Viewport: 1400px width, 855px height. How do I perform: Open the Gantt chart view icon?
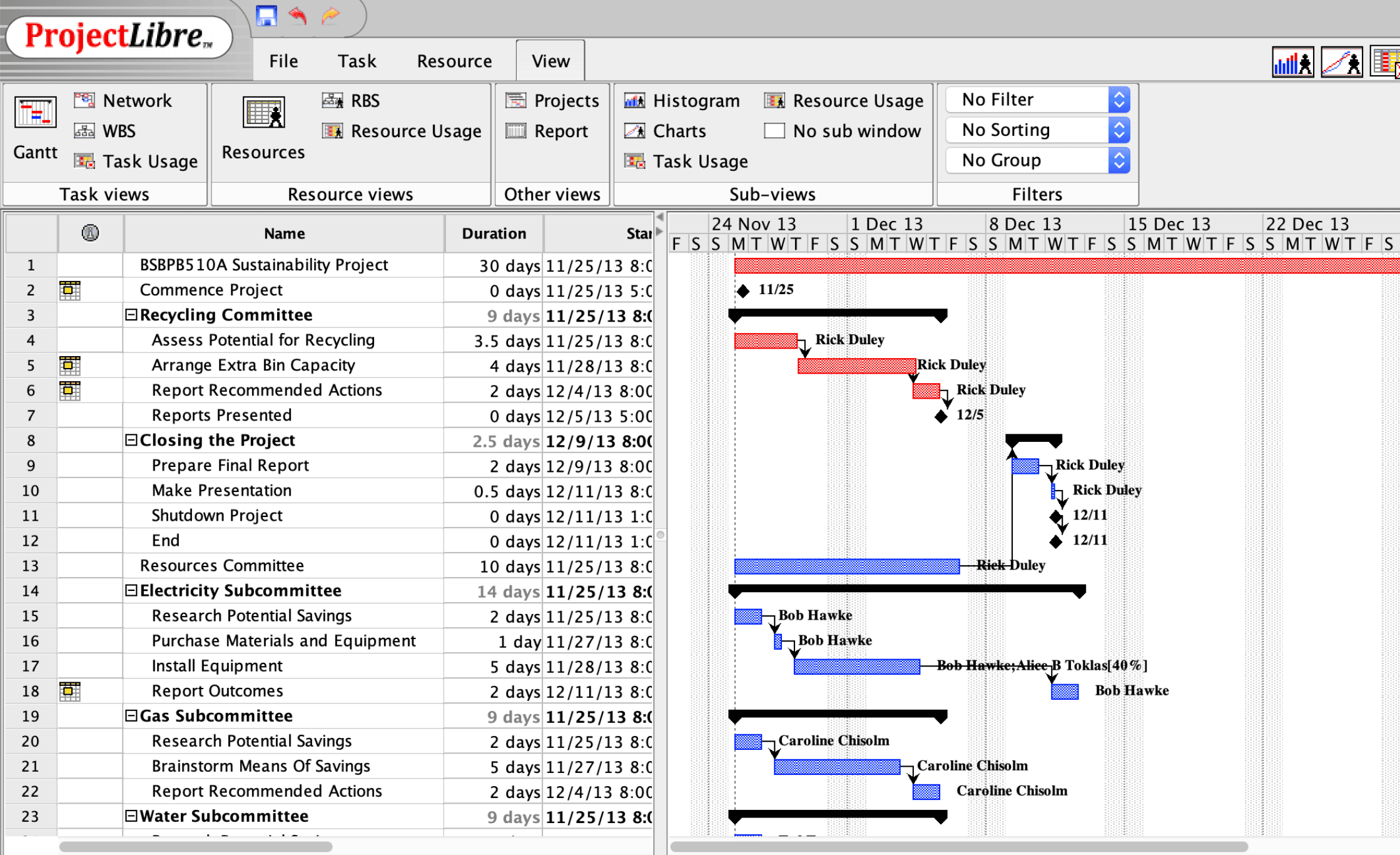click(35, 113)
